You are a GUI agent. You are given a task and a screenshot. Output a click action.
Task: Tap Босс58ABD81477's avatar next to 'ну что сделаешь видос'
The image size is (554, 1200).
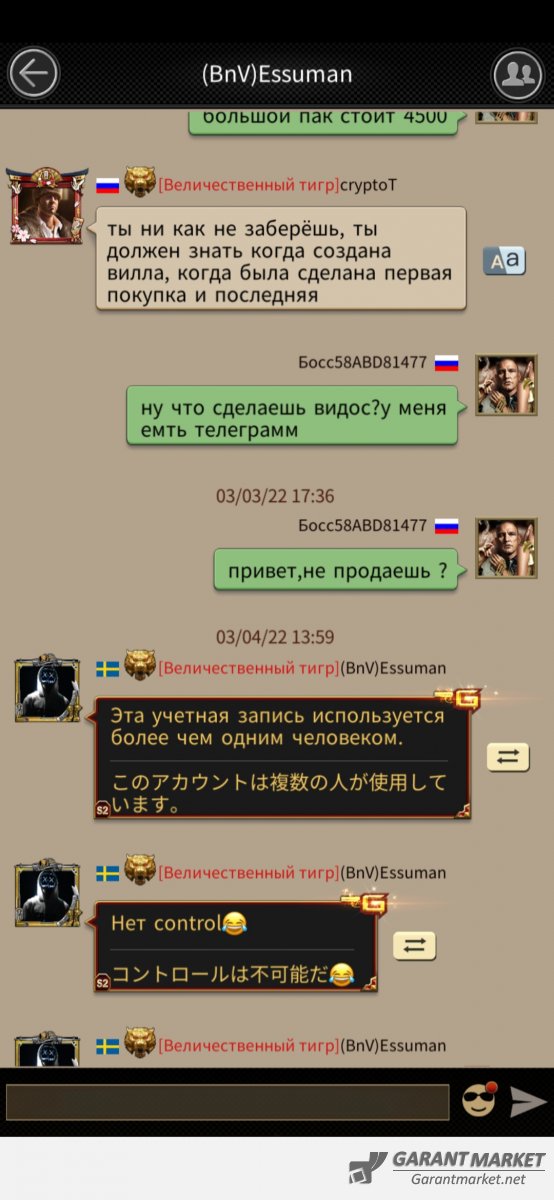click(506, 385)
